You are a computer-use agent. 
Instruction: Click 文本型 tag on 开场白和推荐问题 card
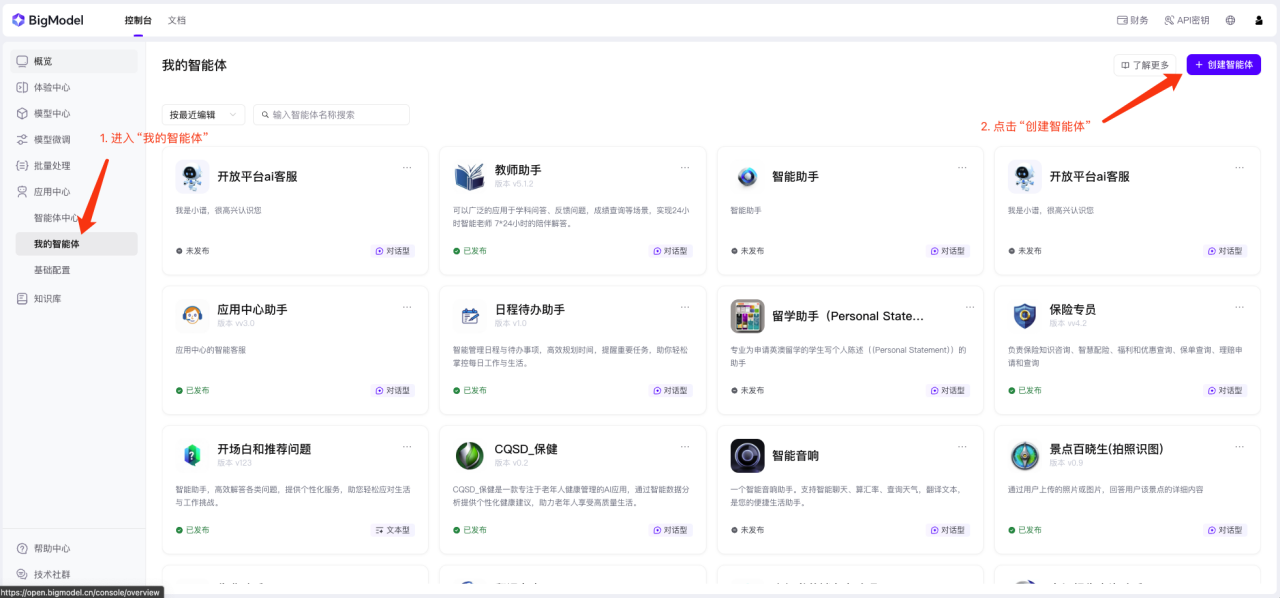393,530
